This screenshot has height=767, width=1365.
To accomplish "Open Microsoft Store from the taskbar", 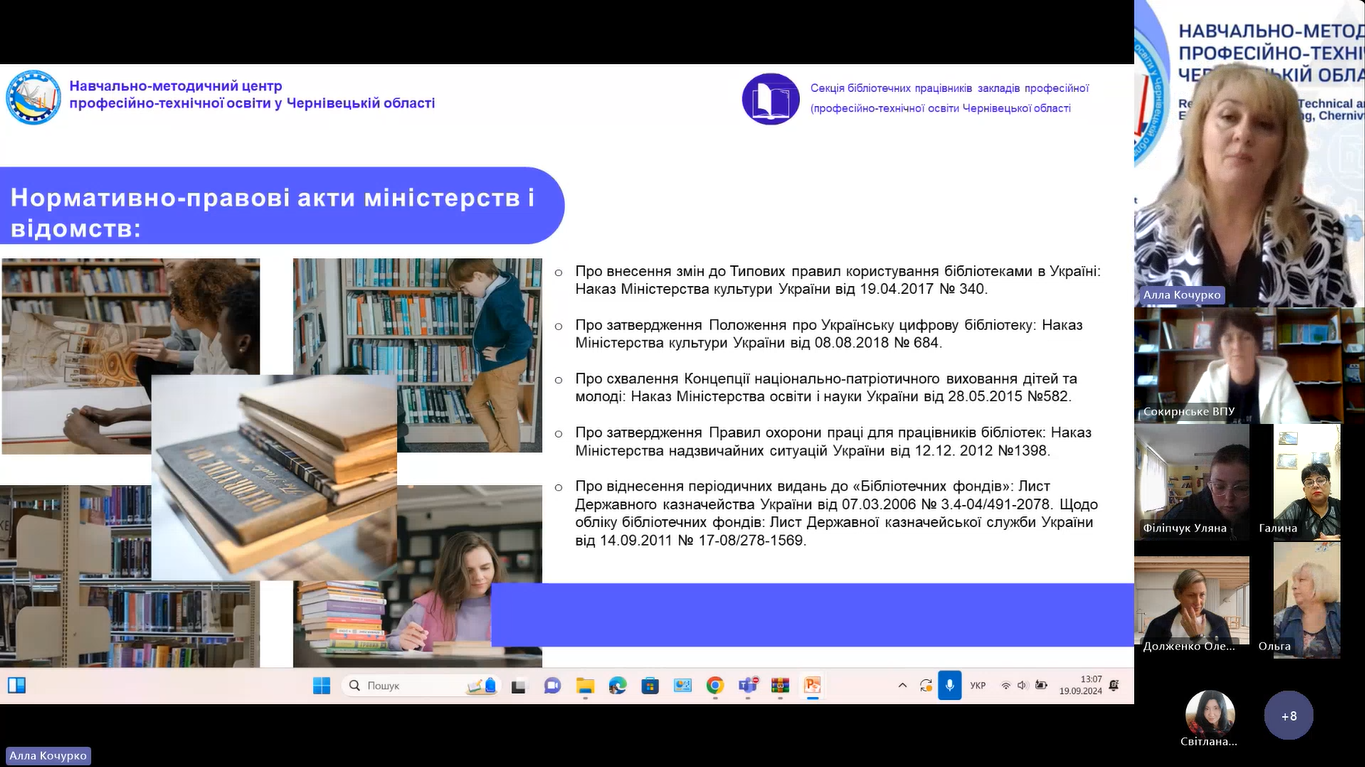I will point(650,686).
